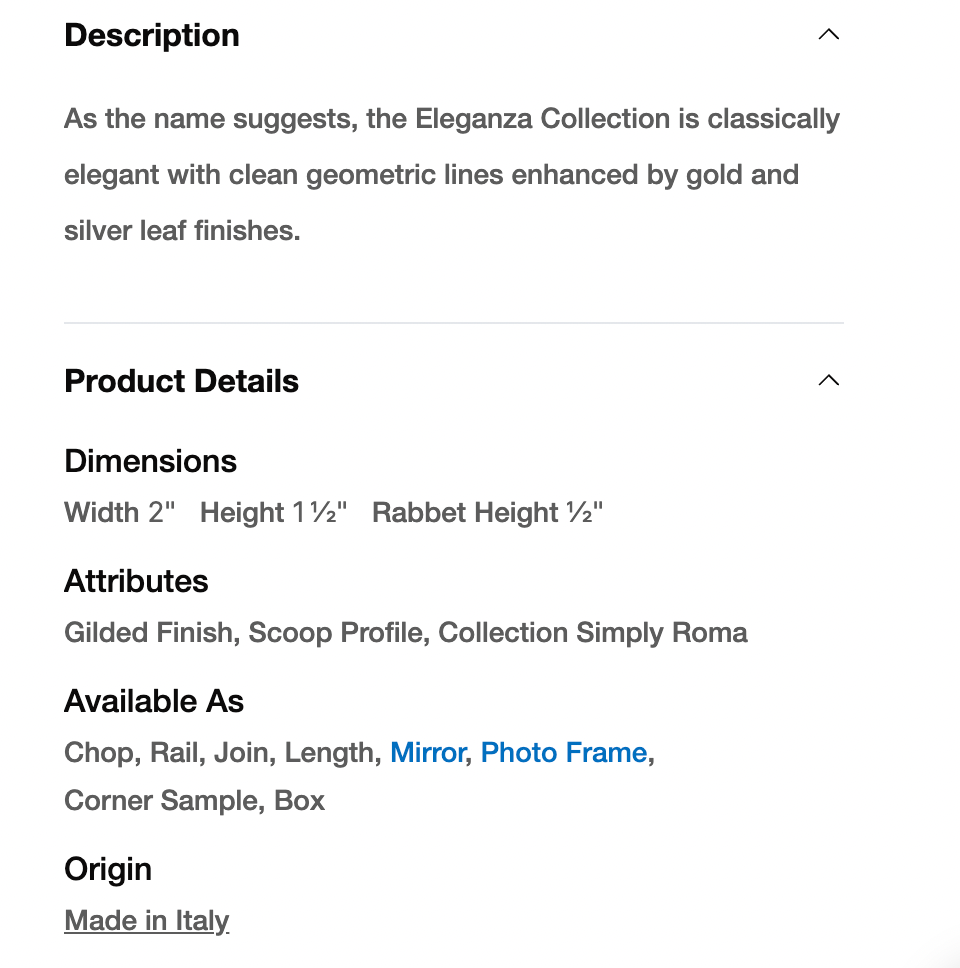Click the Dimensions subheading
This screenshot has height=968, width=960.
150,461
